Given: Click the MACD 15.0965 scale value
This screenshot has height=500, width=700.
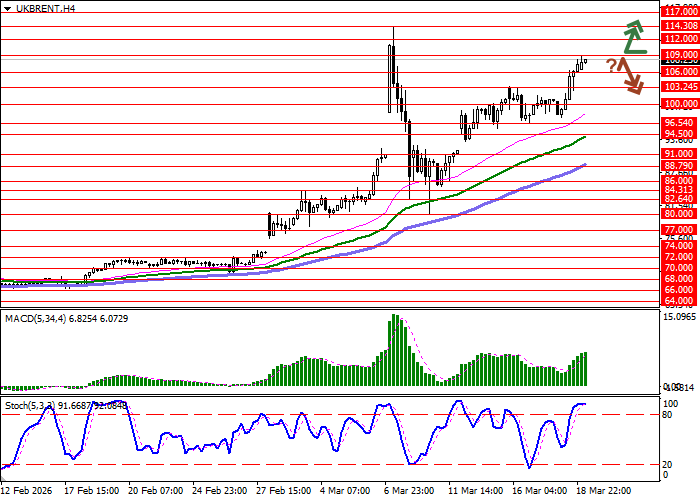Looking at the screenshot, I should (679, 317).
